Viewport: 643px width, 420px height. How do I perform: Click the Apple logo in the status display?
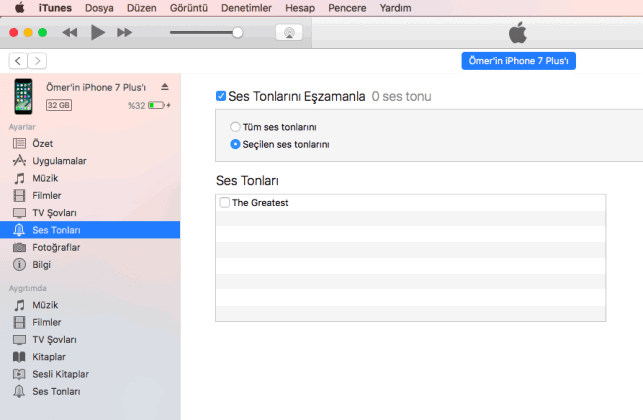coord(518,33)
